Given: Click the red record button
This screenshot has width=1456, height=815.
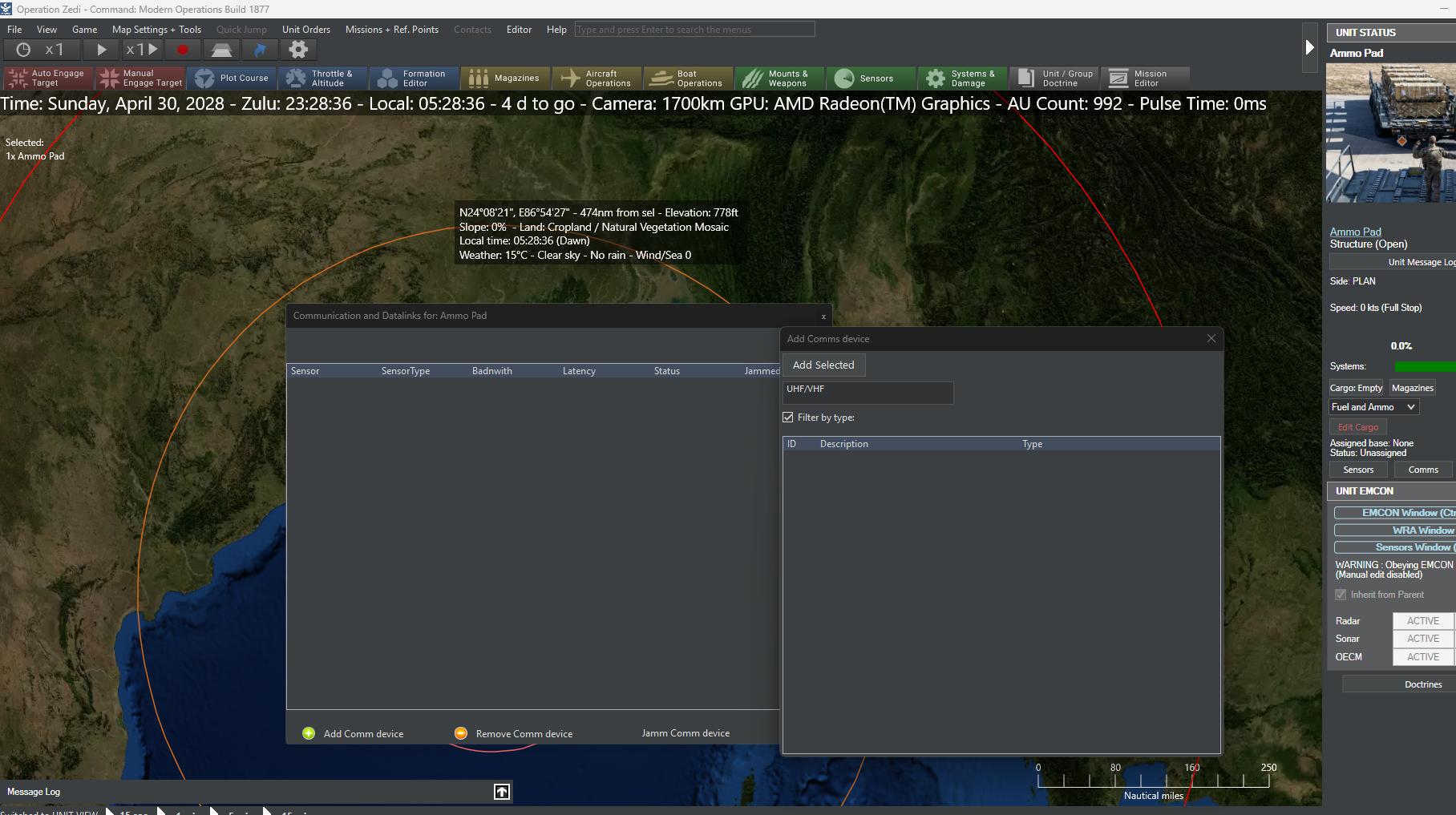Looking at the screenshot, I should [183, 50].
